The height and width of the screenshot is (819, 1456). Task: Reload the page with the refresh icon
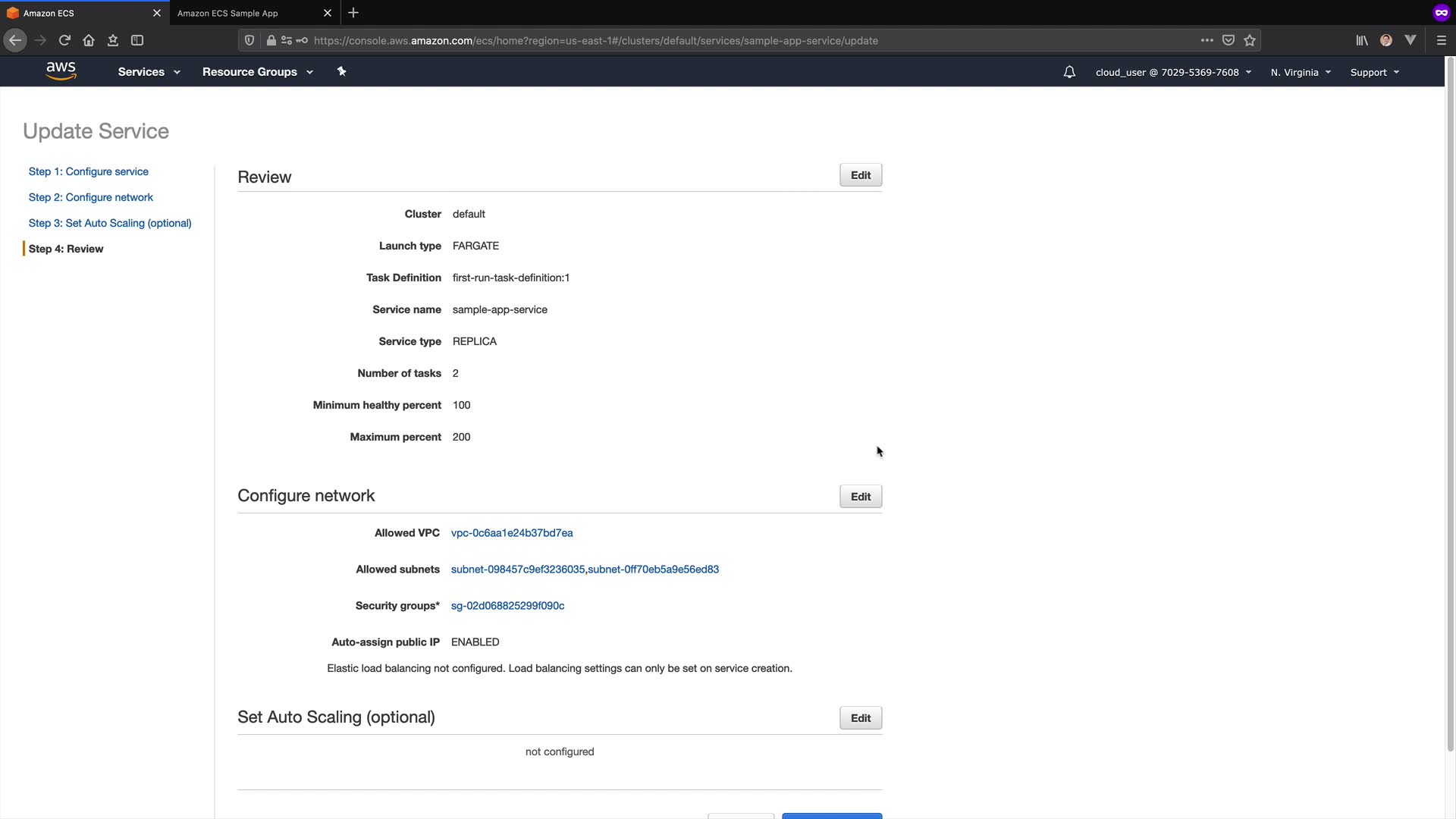point(64,40)
